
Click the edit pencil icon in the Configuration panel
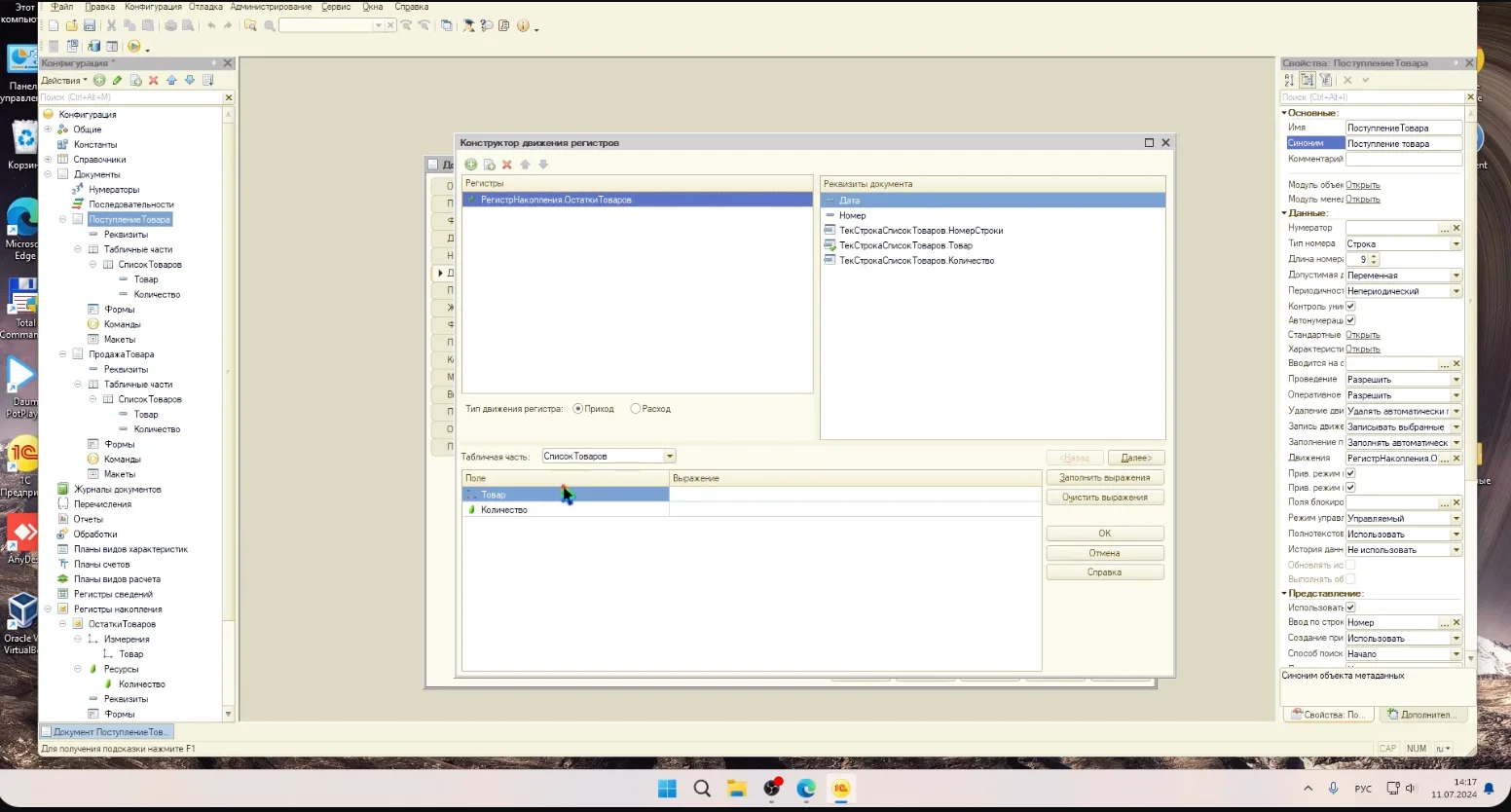118,80
